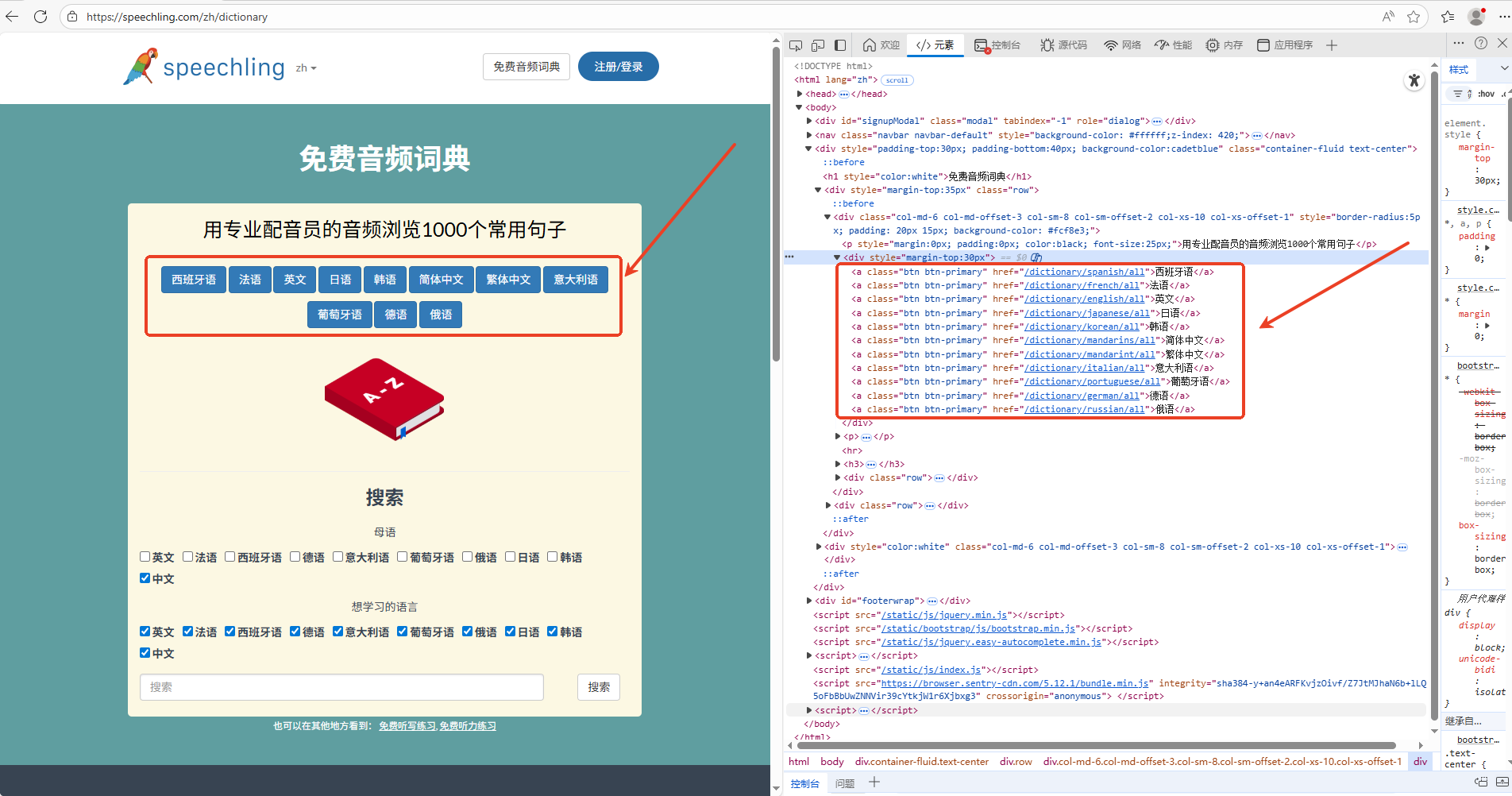This screenshot has height=796, width=1512.
Task: Open the zh language dropdown
Action: coord(306,68)
